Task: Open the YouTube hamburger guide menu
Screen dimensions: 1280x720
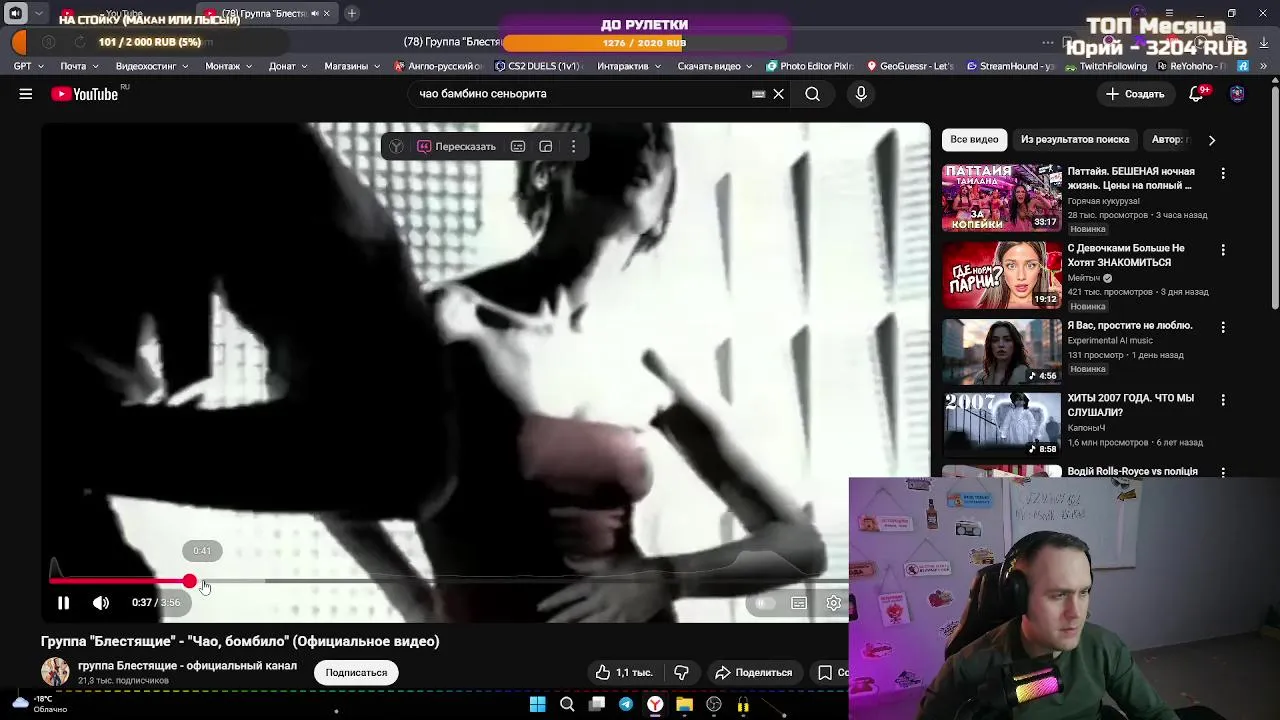Action: pos(26,94)
